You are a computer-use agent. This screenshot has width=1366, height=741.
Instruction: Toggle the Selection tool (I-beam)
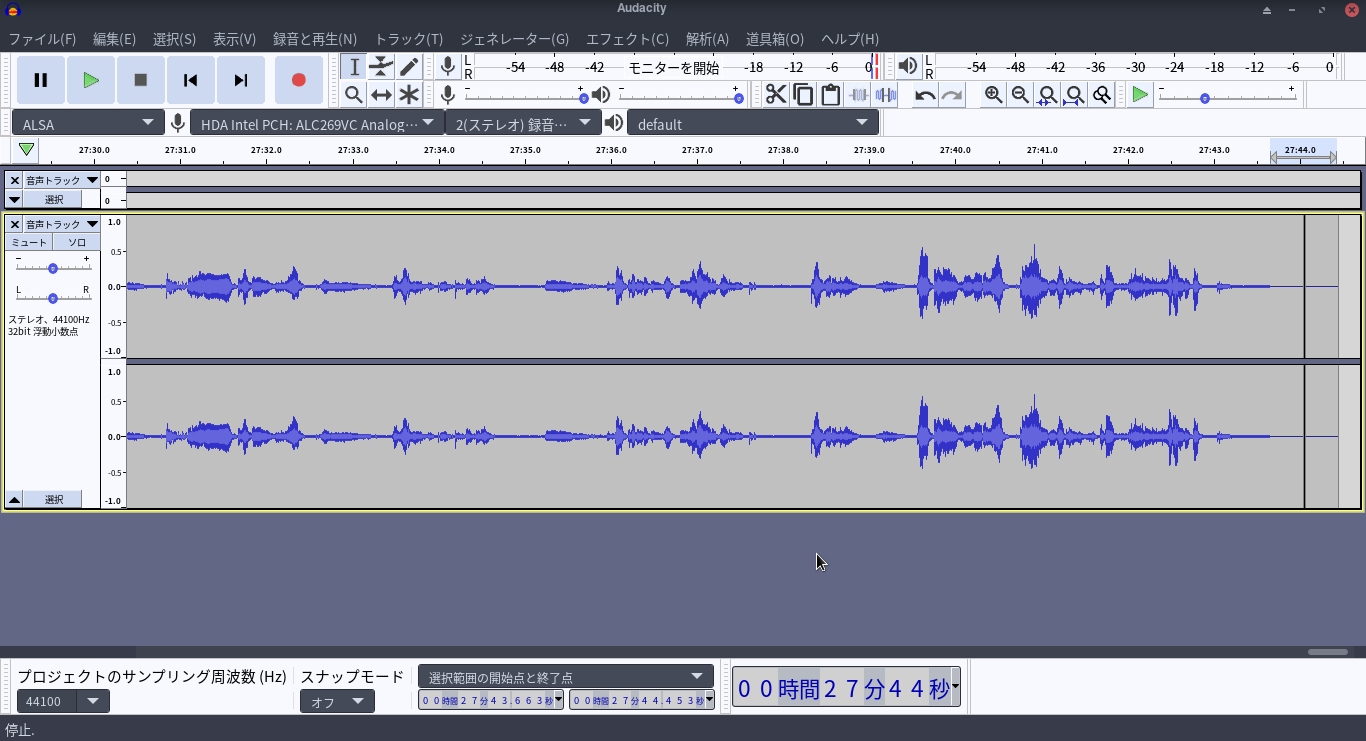[354, 67]
